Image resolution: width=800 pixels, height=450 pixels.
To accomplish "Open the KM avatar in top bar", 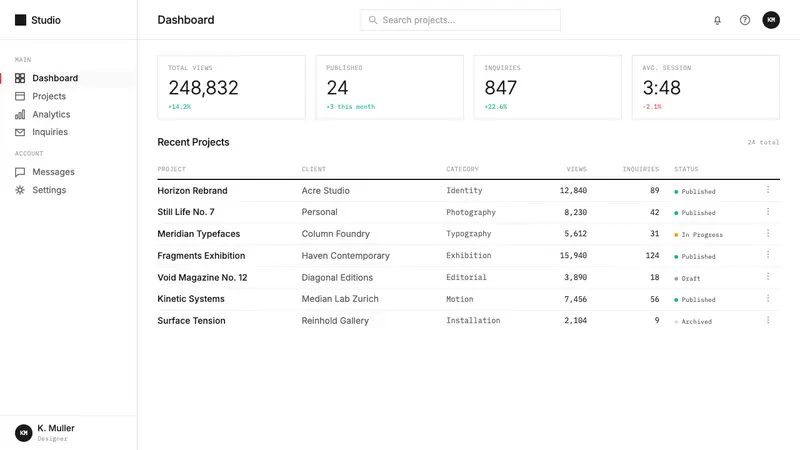I will [x=771, y=20].
